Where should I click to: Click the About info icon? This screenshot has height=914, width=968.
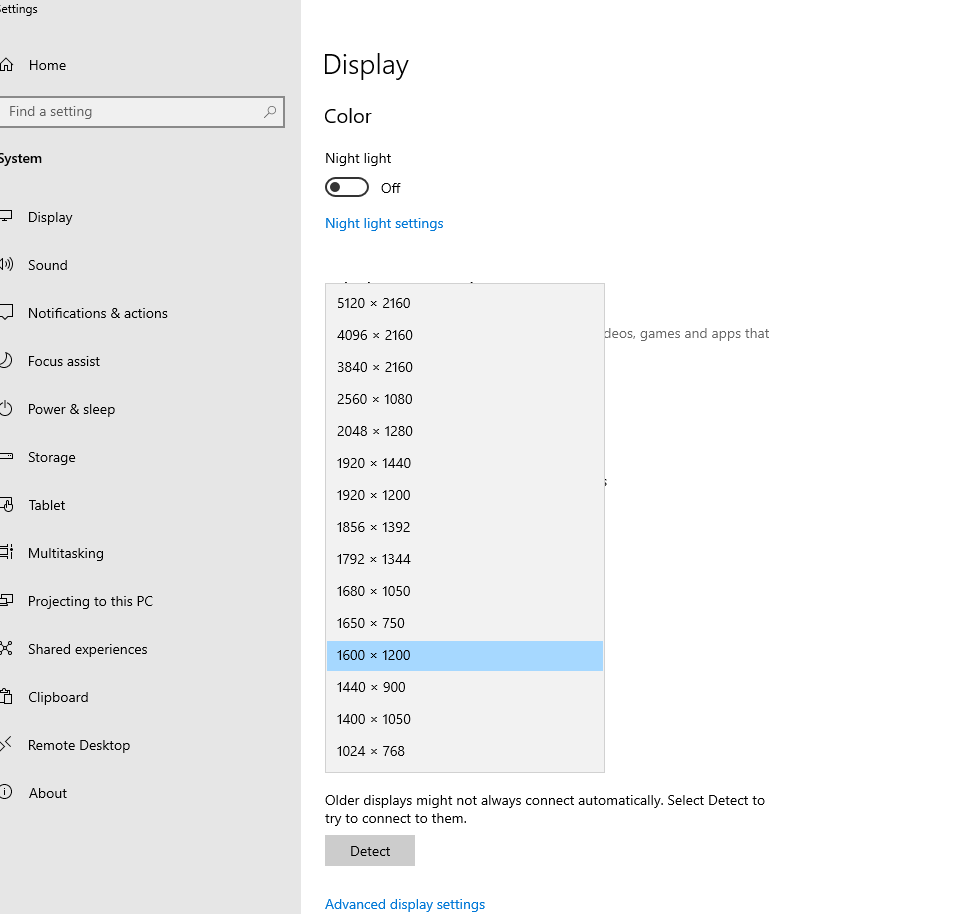click(x=6, y=792)
